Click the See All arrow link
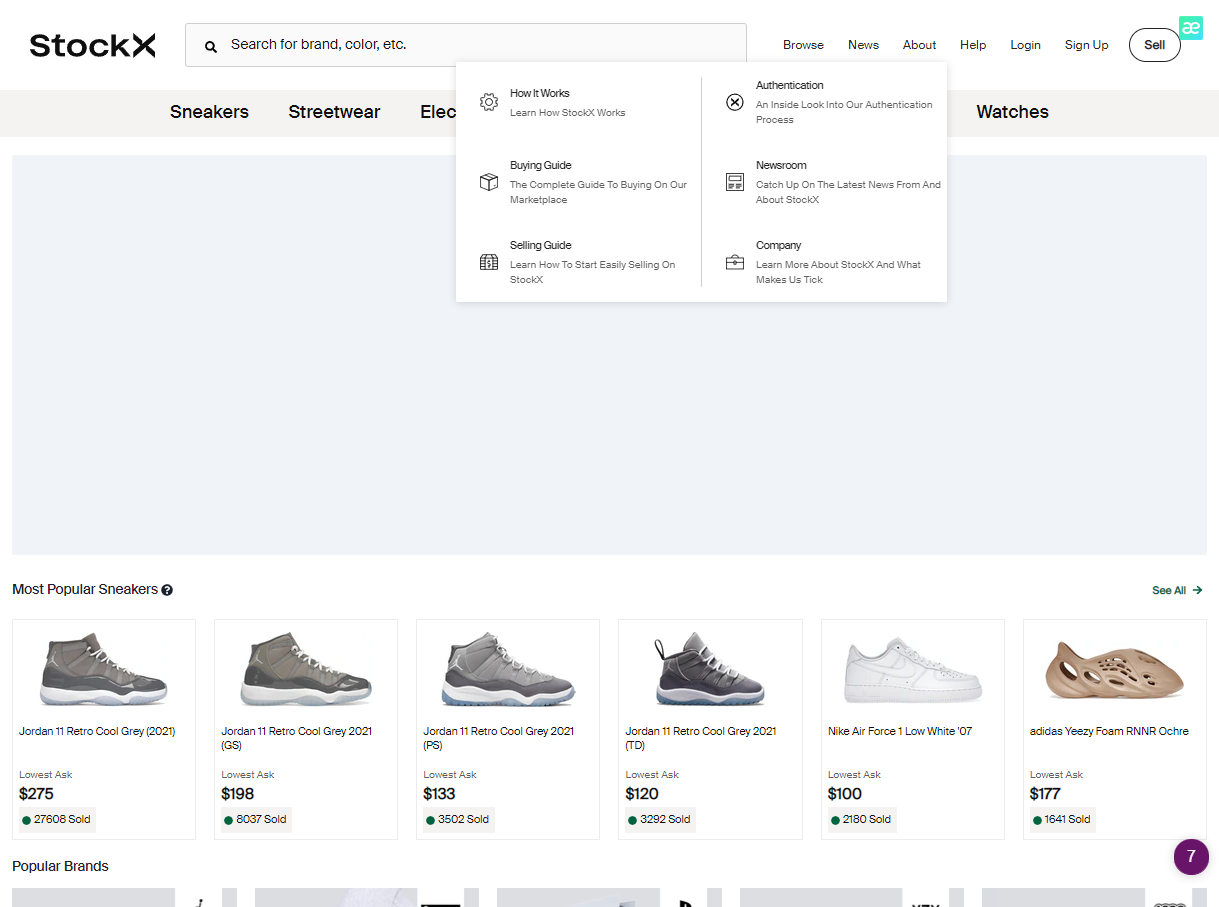1219x907 pixels. 1177,590
